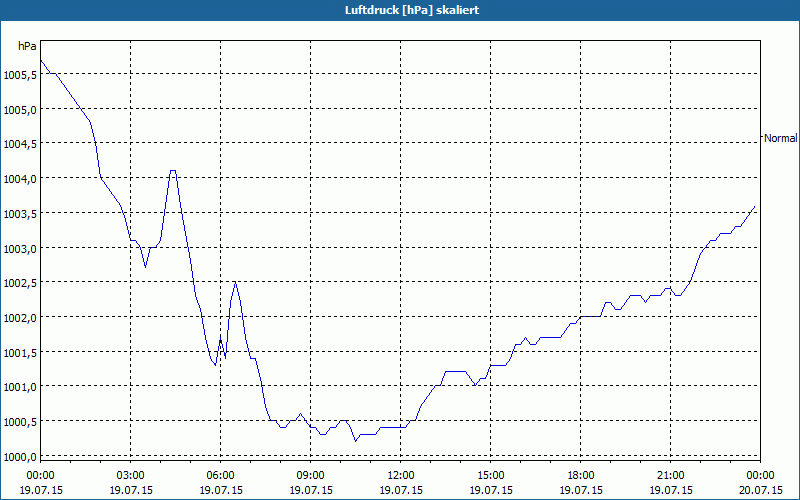Select the '21:00' time label
800x500 pixels.
[x=670, y=476]
